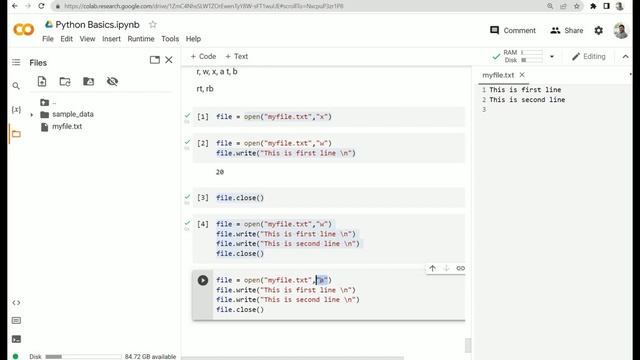Add a new Text cell

[x=237, y=56]
